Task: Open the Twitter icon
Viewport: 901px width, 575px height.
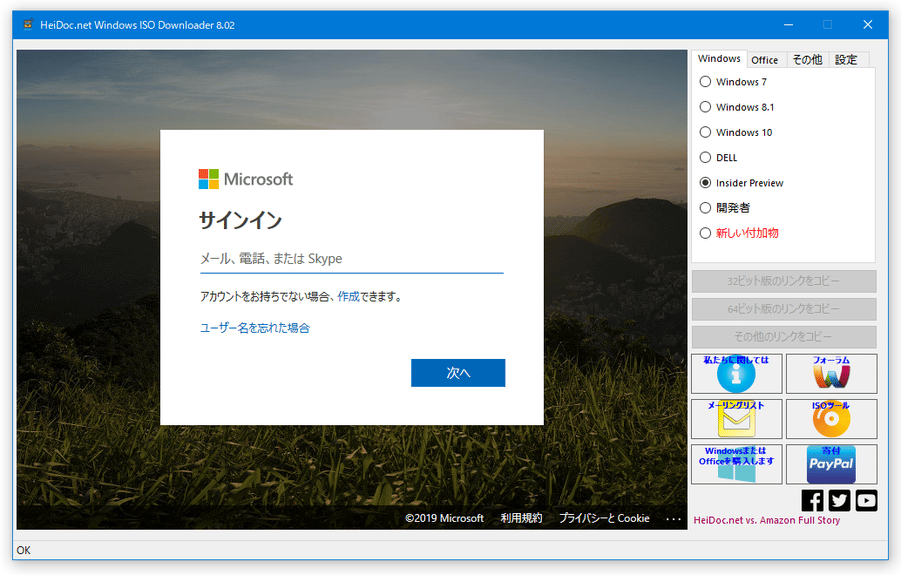Action: (839, 500)
